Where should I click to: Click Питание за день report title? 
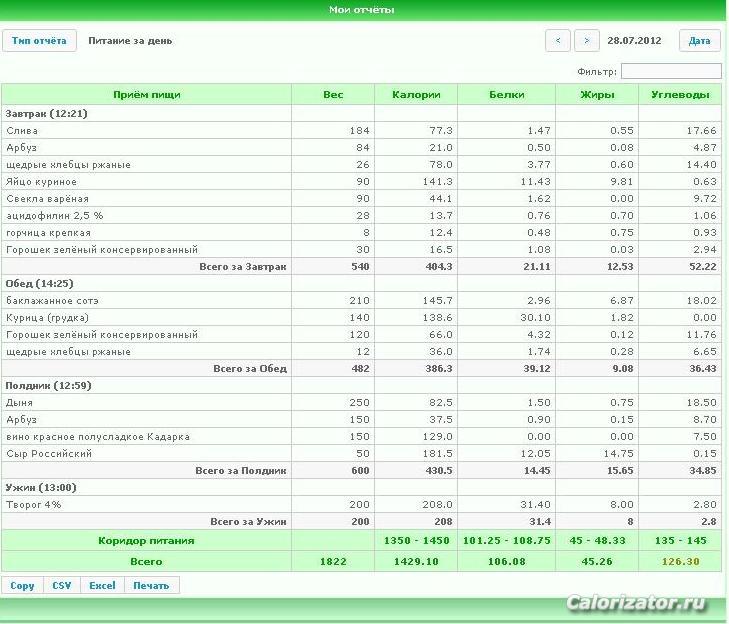[x=130, y=41]
